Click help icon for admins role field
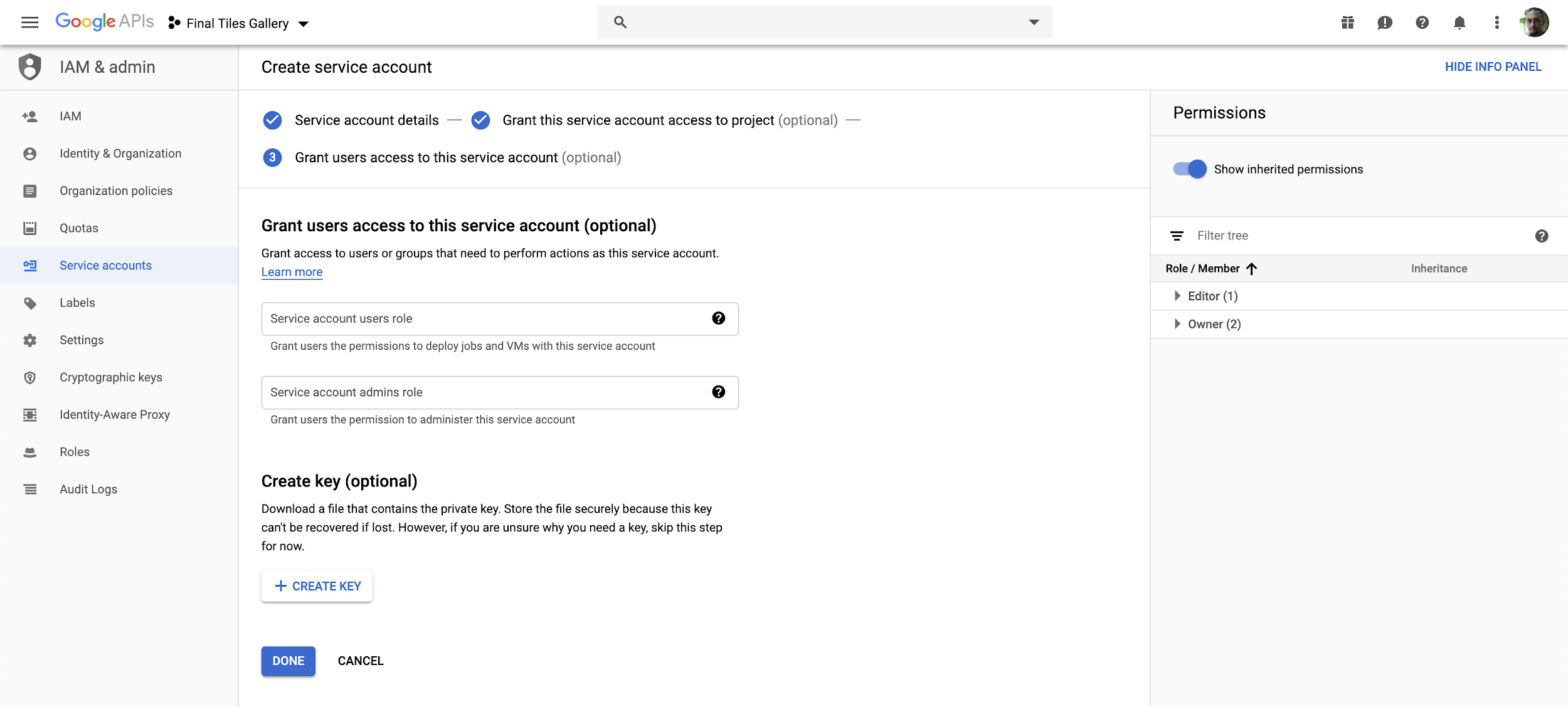The height and width of the screenshot is (707, 1568). (719, 392)
